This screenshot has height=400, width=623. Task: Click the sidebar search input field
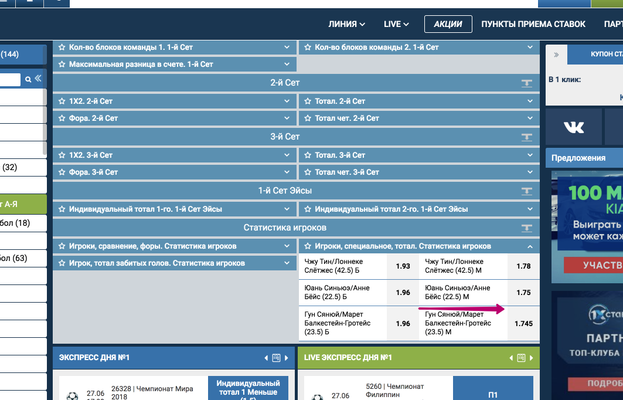(10, 80)
